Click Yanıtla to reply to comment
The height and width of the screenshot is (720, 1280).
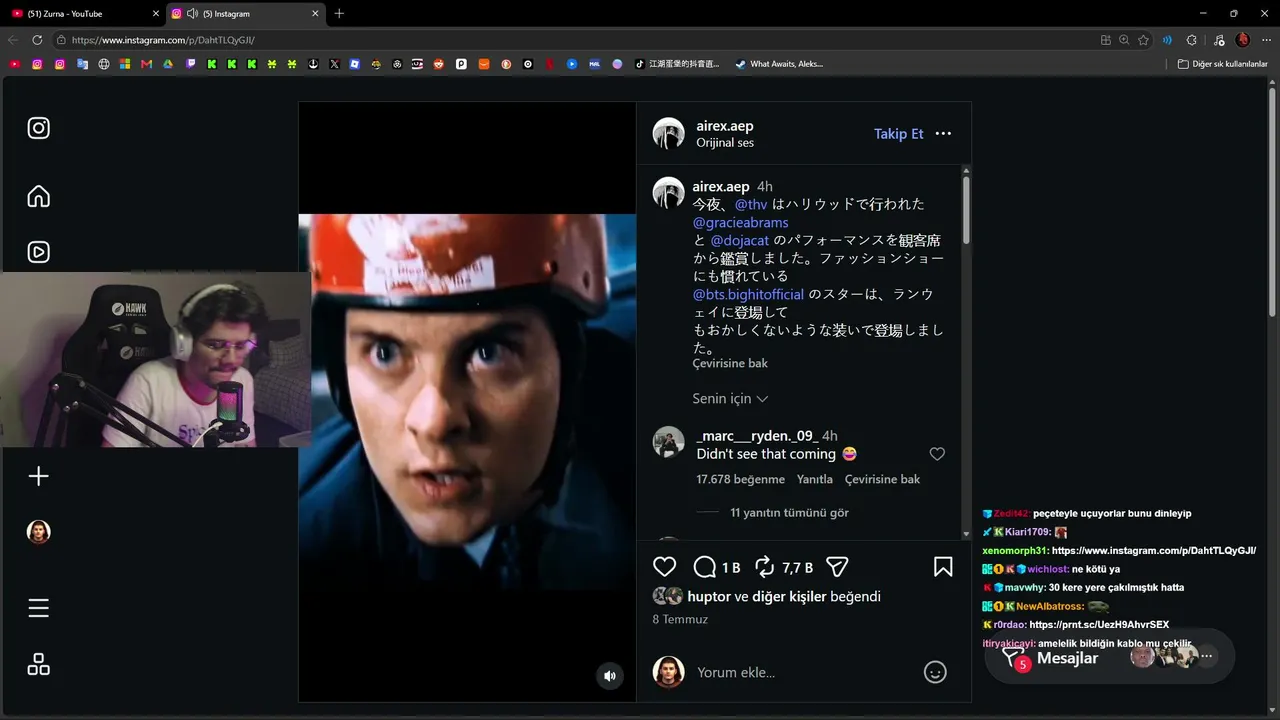(x=815, y=479)
